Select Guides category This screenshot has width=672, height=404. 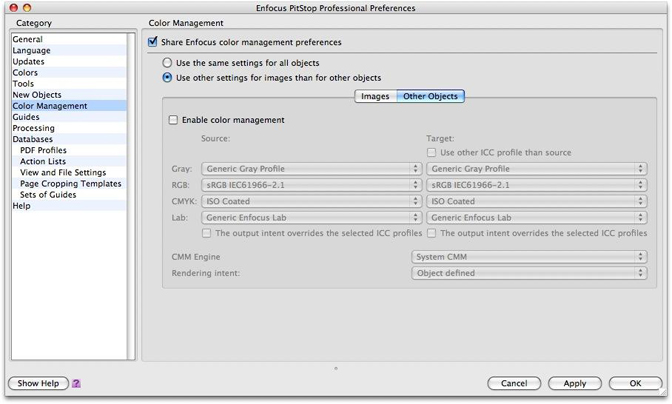69,117
